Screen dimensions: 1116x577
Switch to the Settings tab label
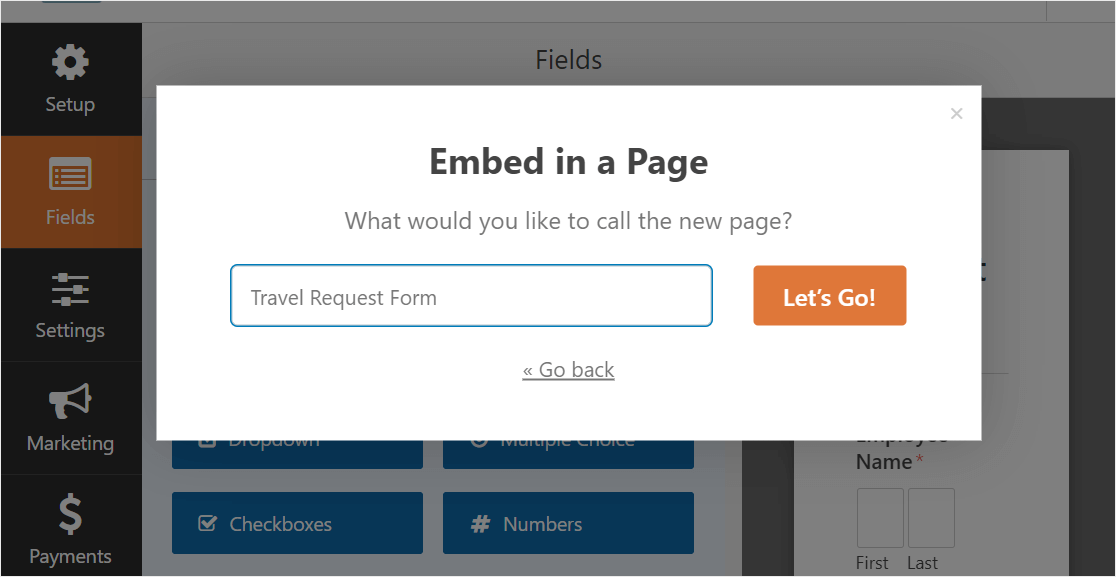(x=70, y=330)
